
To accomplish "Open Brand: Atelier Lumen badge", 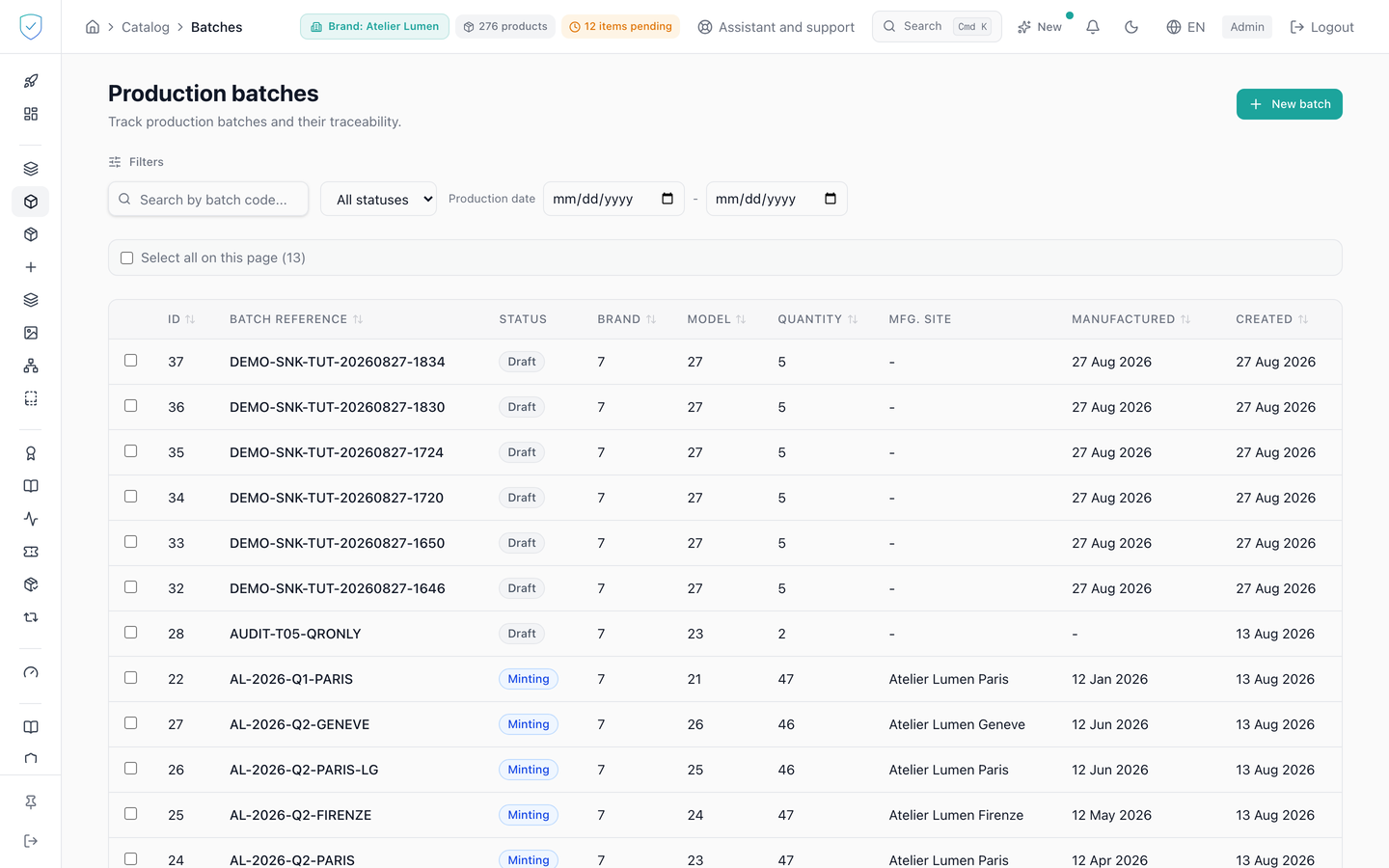I will (x=374, y=27).
